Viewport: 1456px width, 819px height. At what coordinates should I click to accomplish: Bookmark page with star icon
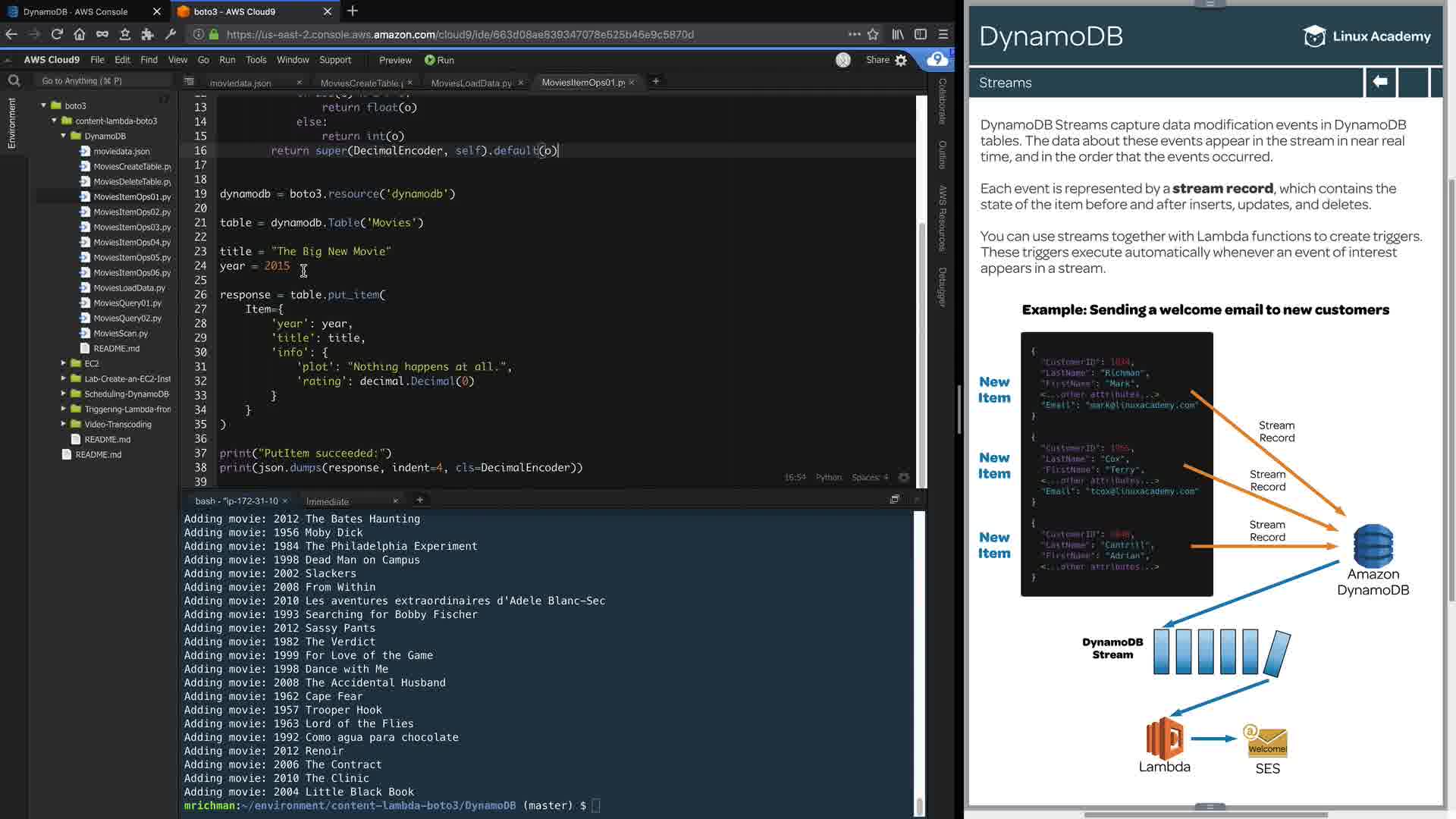873,34
